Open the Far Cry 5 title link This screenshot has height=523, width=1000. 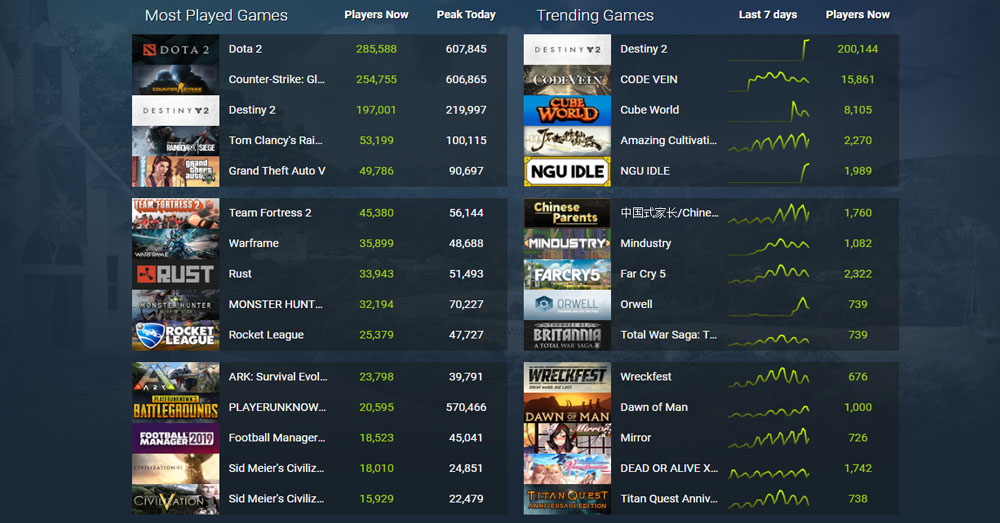pos(643,274)
